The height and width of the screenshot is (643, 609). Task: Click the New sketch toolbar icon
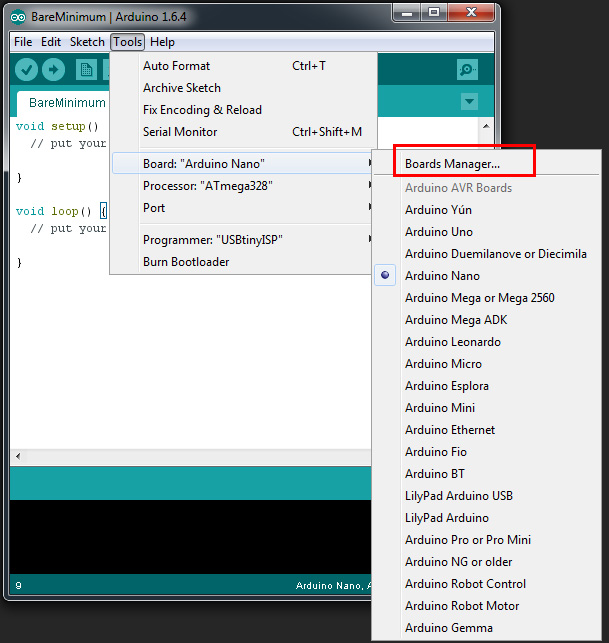pos(86,69)
